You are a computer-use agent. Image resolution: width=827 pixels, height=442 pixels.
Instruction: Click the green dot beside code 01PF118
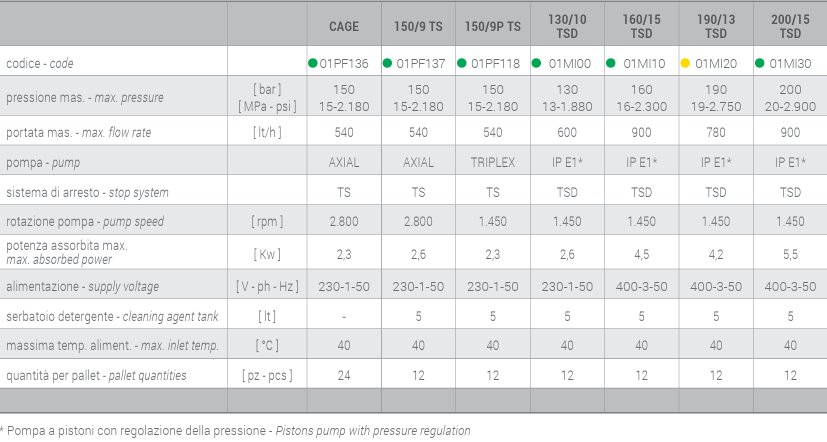(461, 63)
